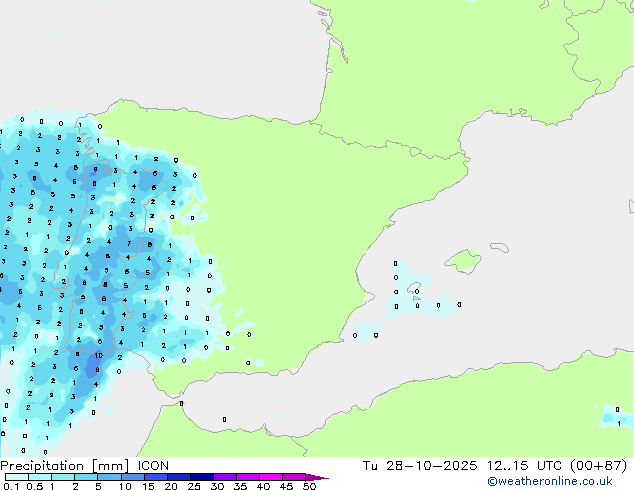Screen dimensions: 634x490
Task: Click the weatheronline.co.uk copyright link
Action: point(549,481)
